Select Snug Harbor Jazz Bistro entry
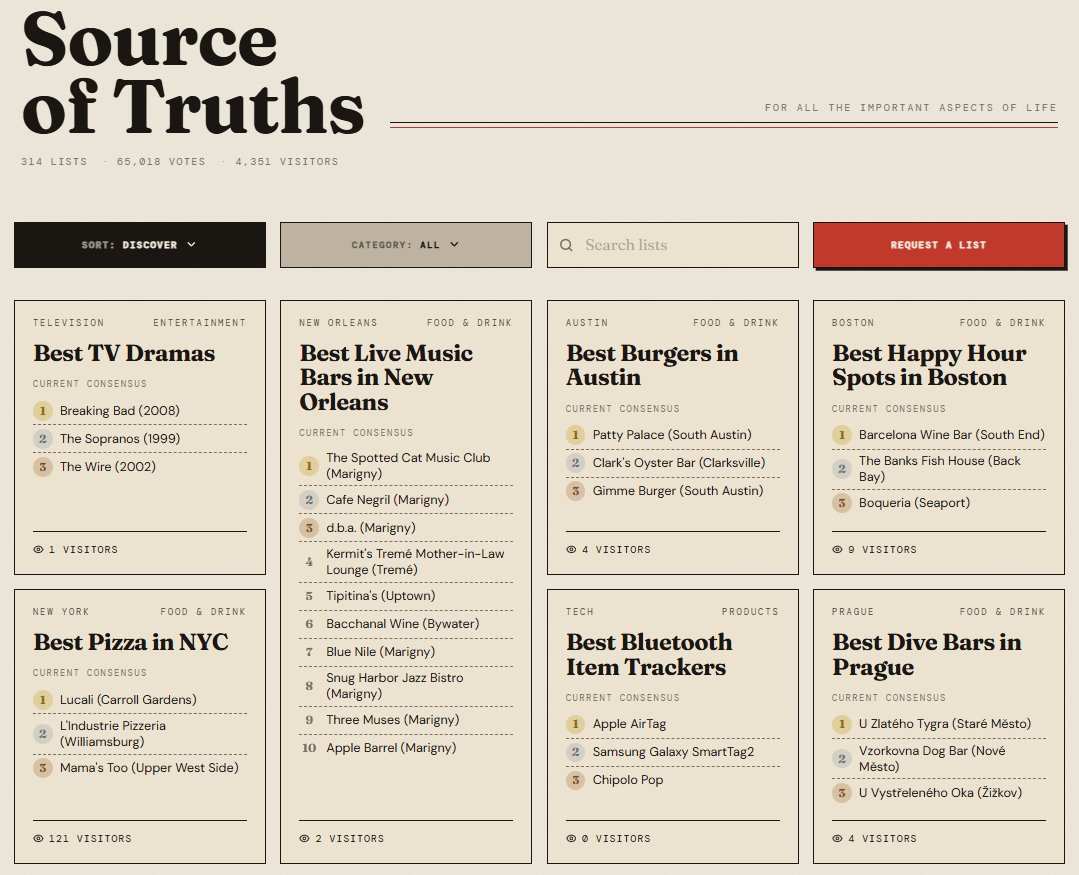The image size is (1079, 875). click(406, 686)
